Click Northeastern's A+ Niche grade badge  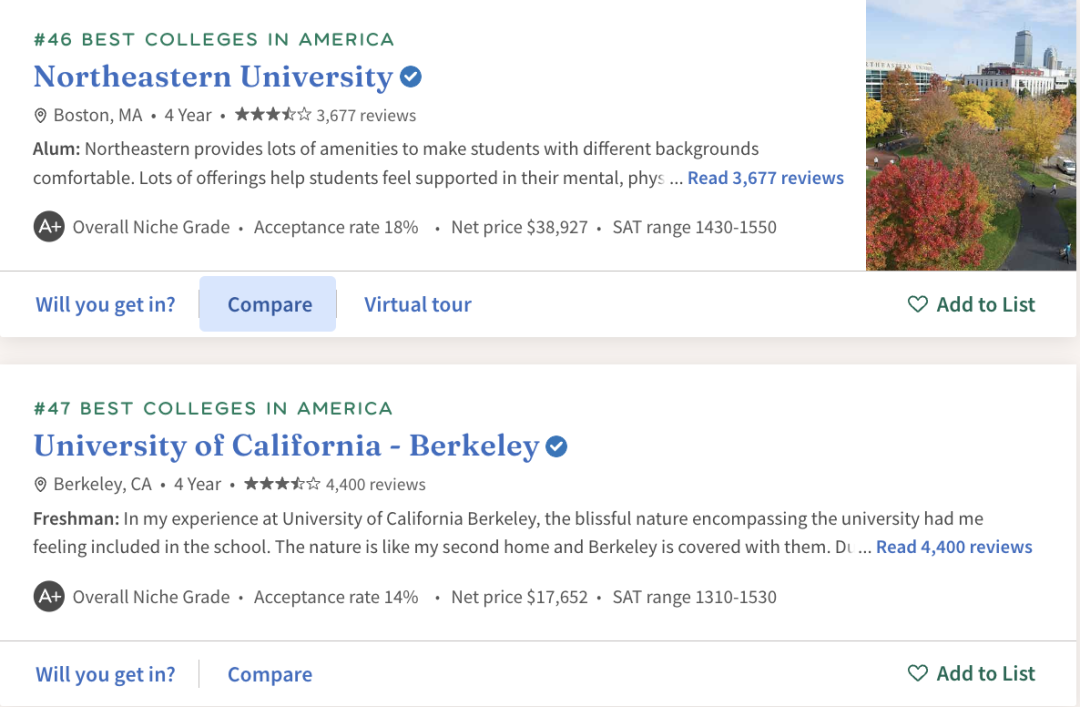[x=49, y=227]
